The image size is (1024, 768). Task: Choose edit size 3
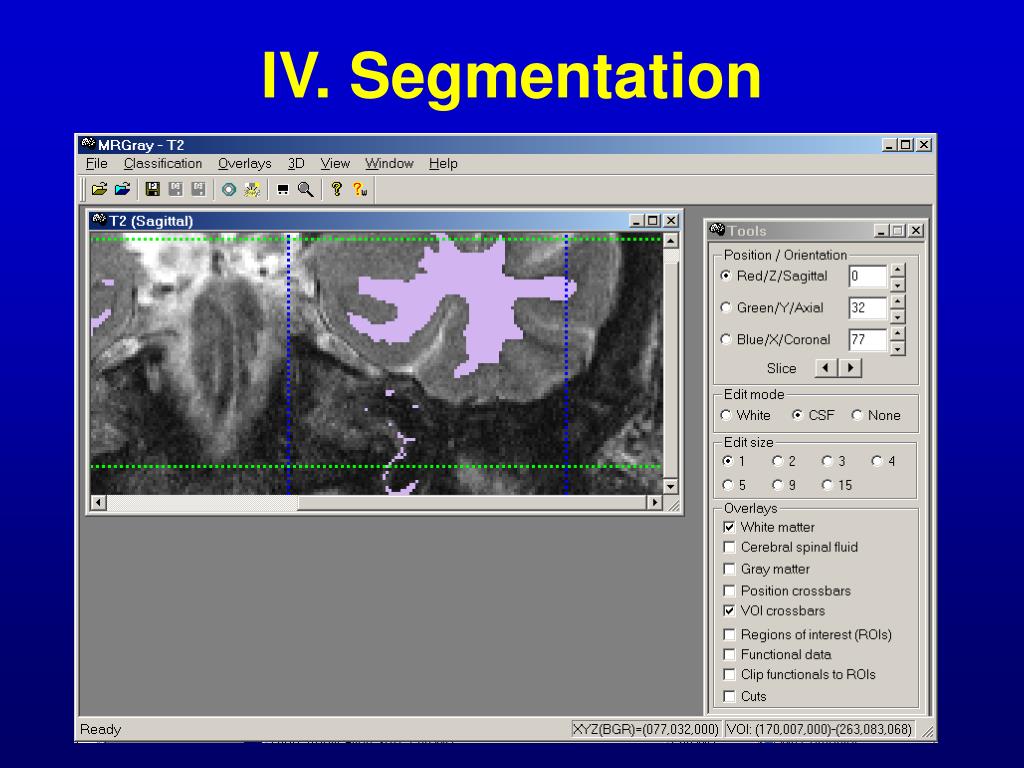point(827,461)
